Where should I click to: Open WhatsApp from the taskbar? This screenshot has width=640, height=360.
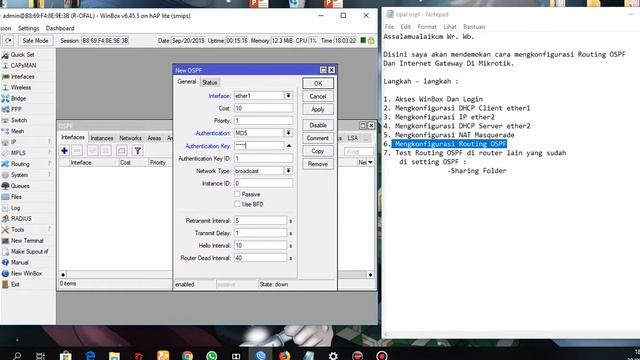click(211, 356)
